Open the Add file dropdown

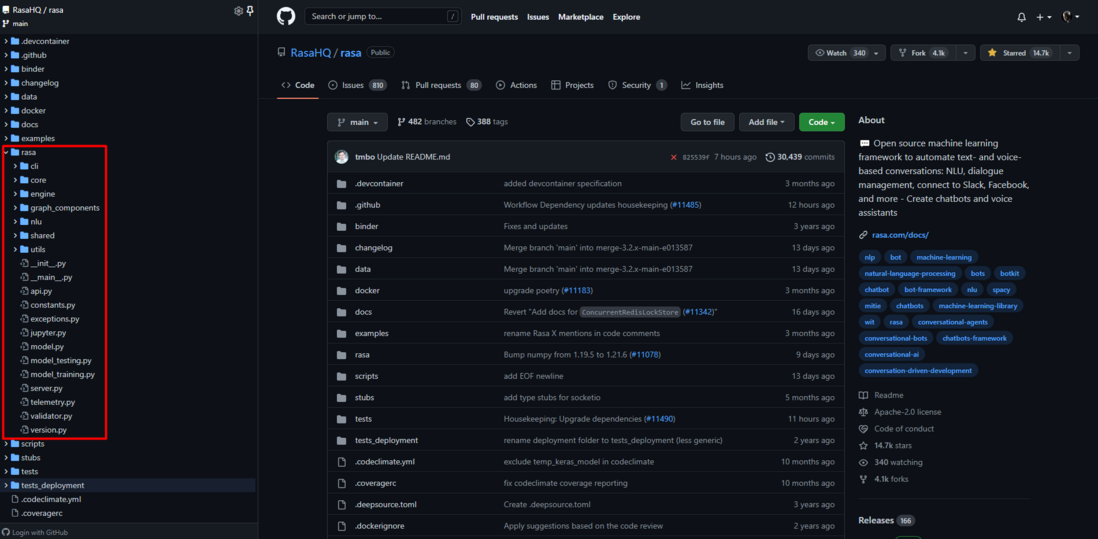(767, 122)
